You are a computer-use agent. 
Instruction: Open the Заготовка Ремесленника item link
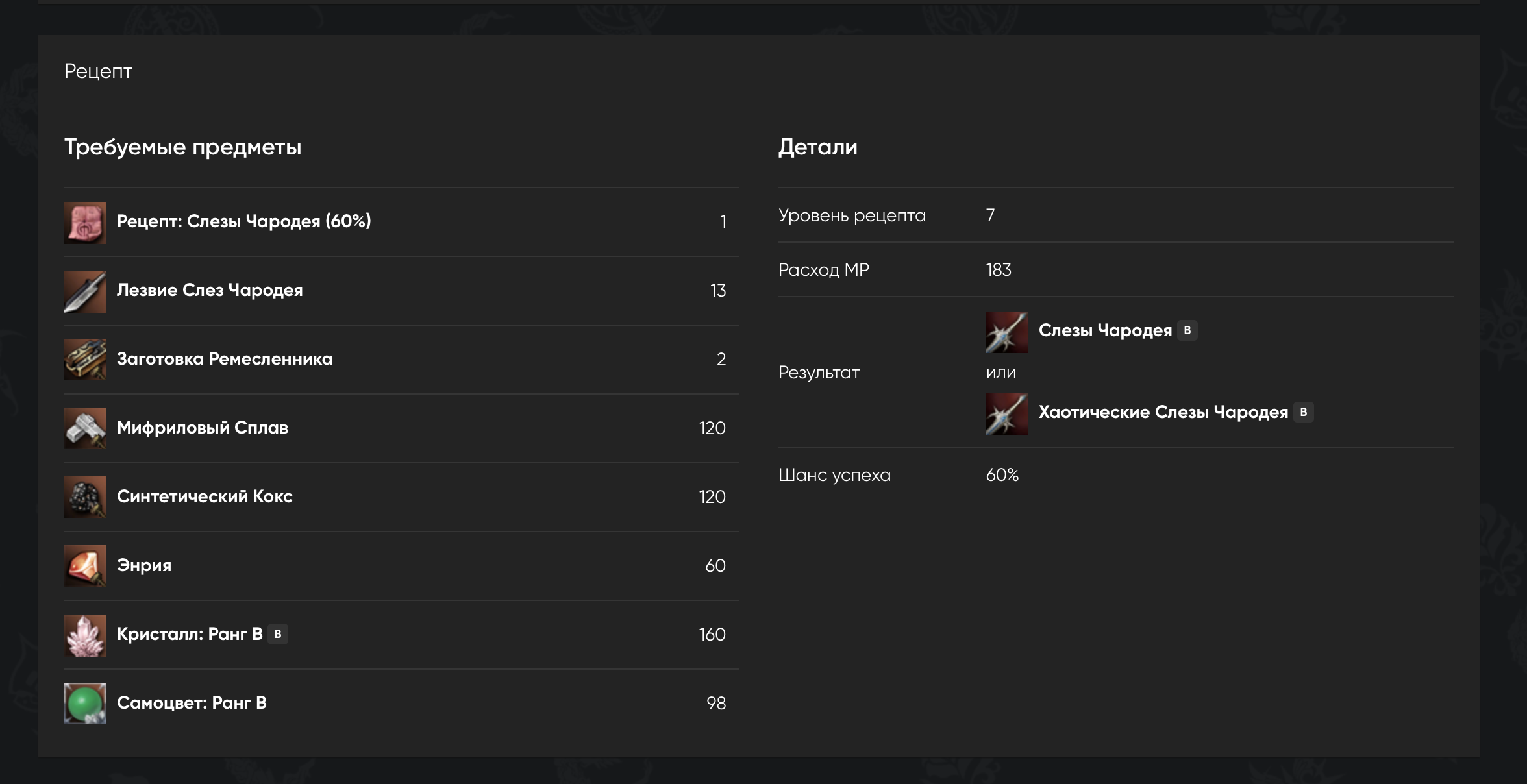224,359
